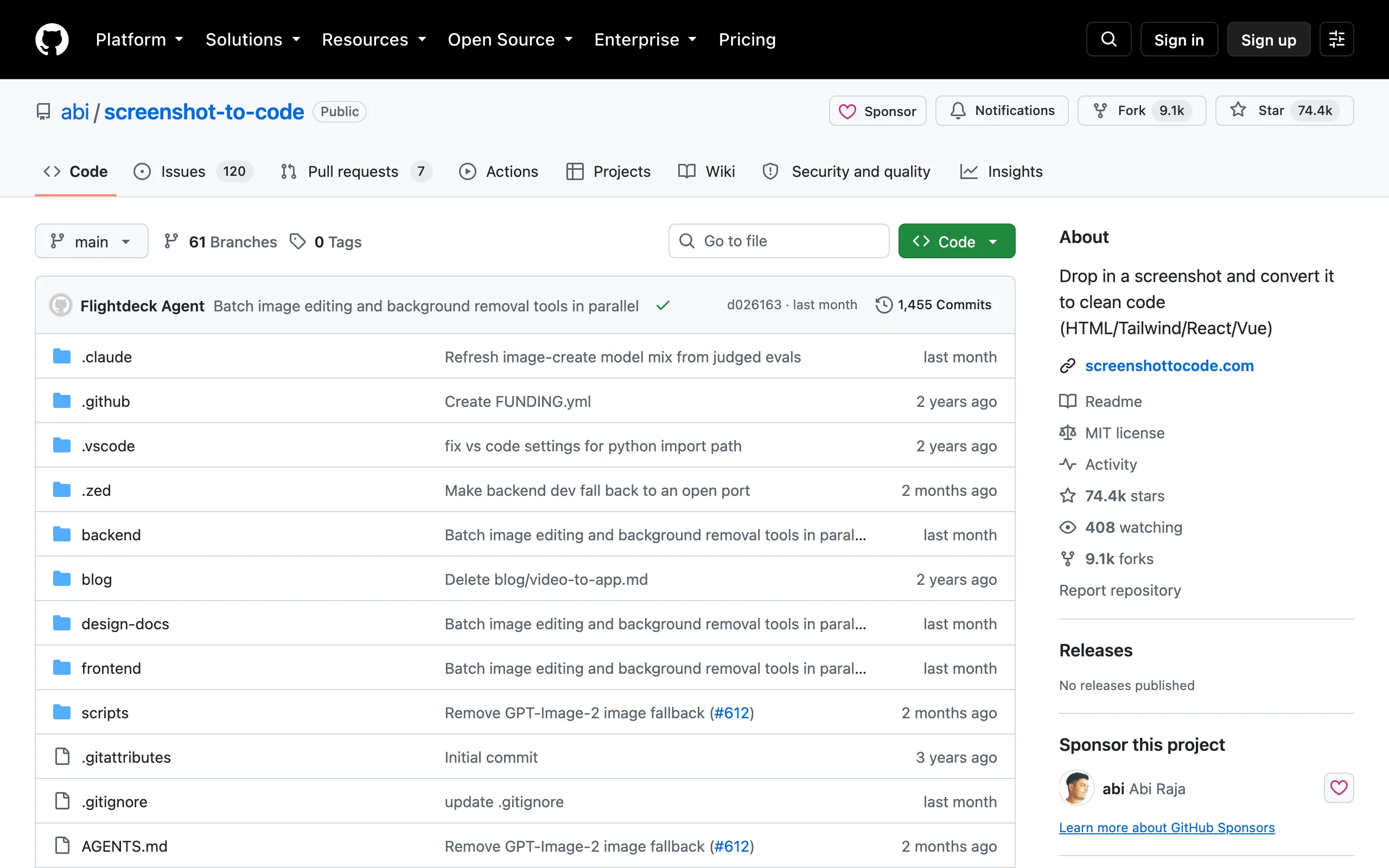Open 74.4k stars in About
The height and width of the screenshot is (868, 1389).
1112,496
